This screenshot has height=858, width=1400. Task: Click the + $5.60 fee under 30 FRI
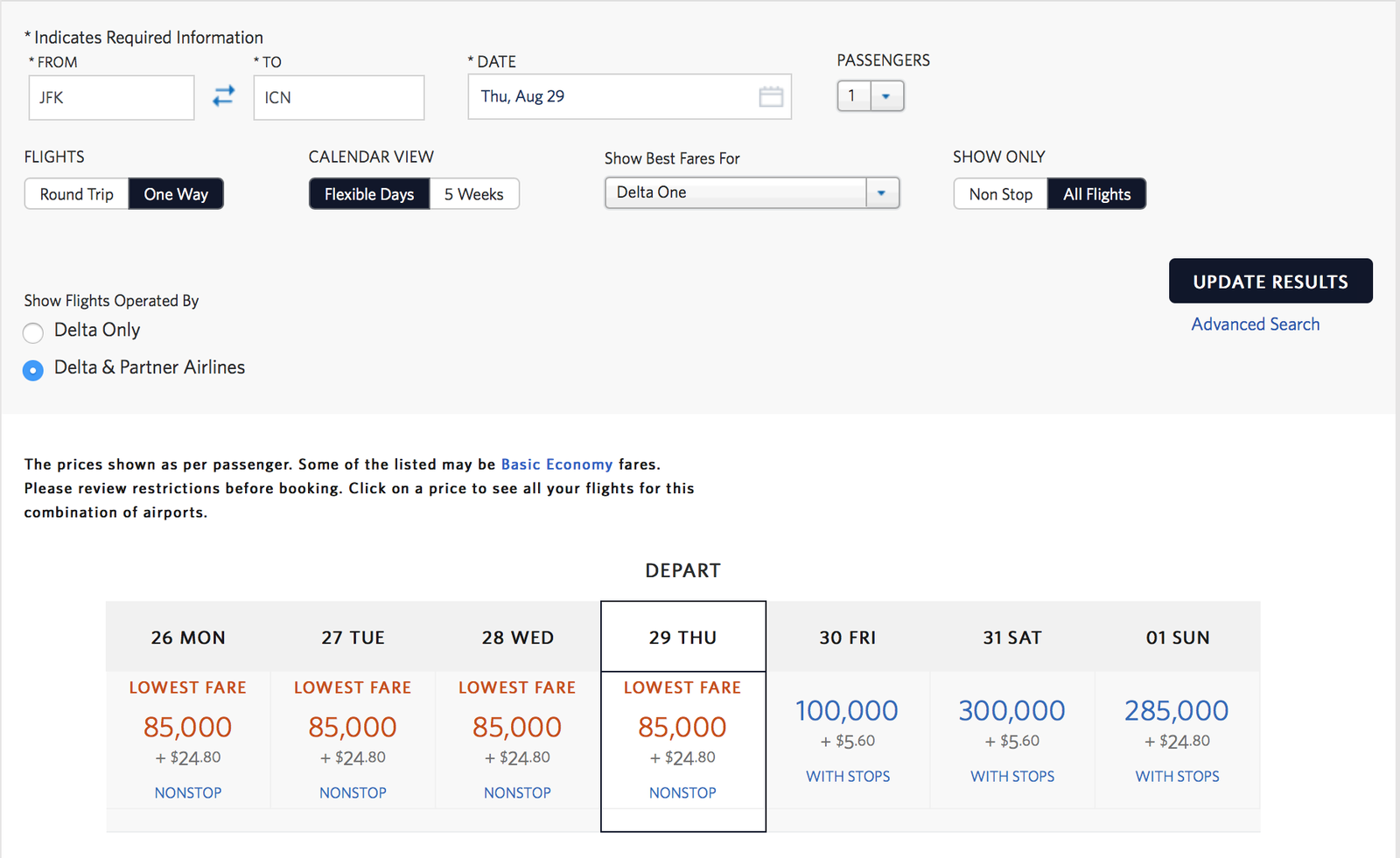(x=848, y=742)
